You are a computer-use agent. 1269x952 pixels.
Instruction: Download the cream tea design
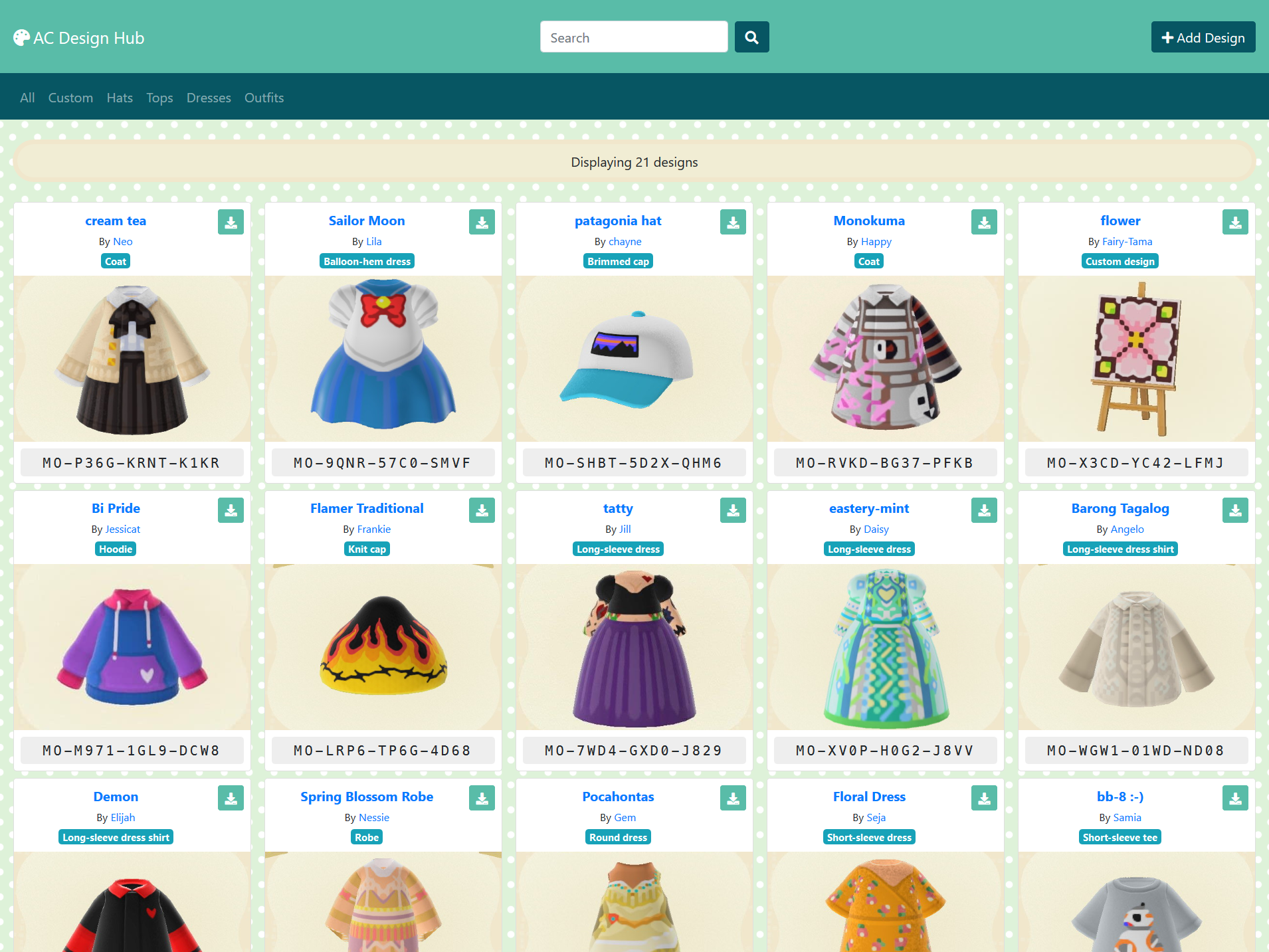(231, 223)
